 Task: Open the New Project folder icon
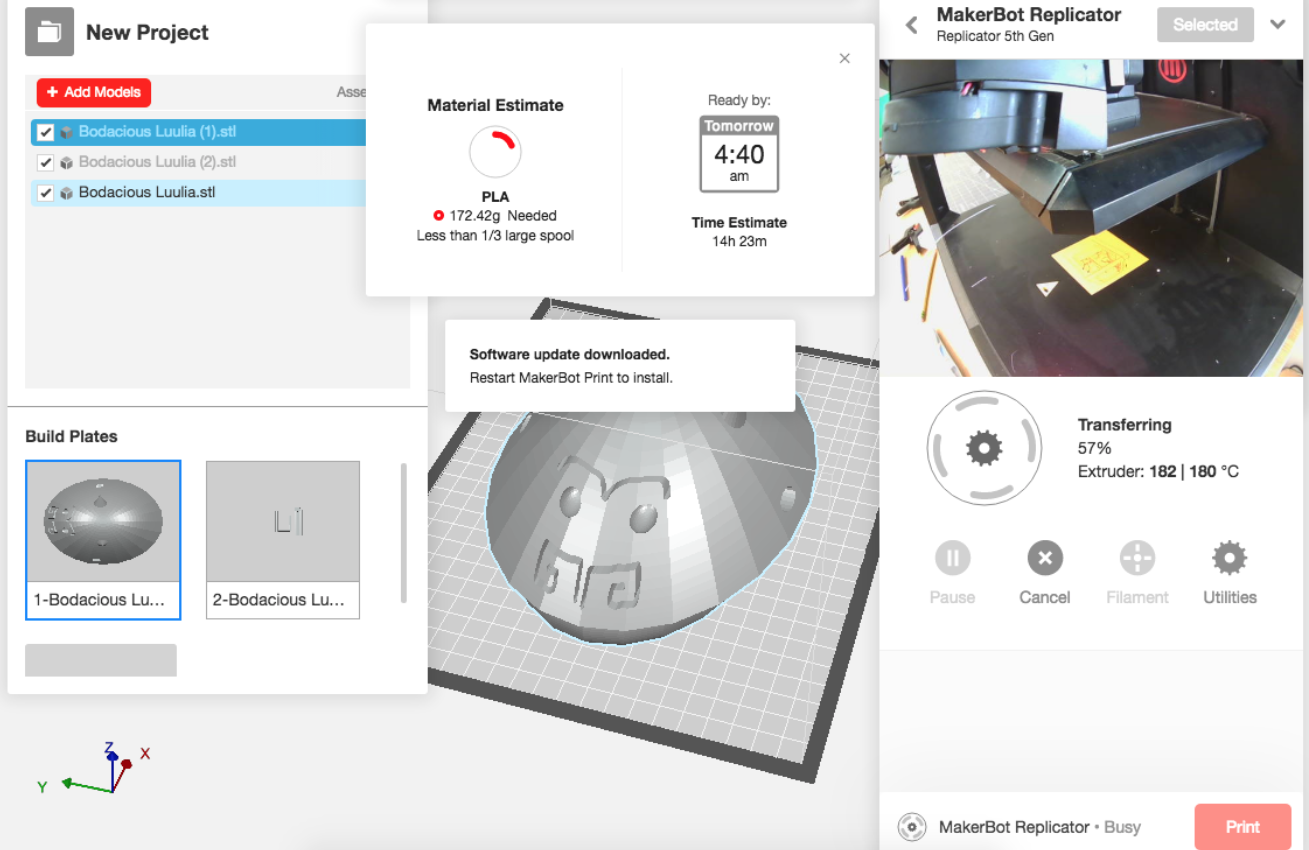[49, 32]
